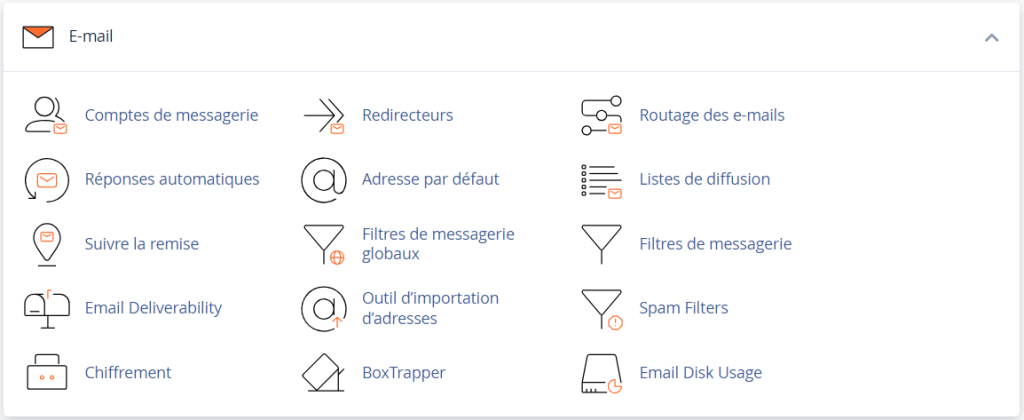Open the Filtres de messagerie link
Viewport: 1024px width, 420px height.
[x=715, y=244]
